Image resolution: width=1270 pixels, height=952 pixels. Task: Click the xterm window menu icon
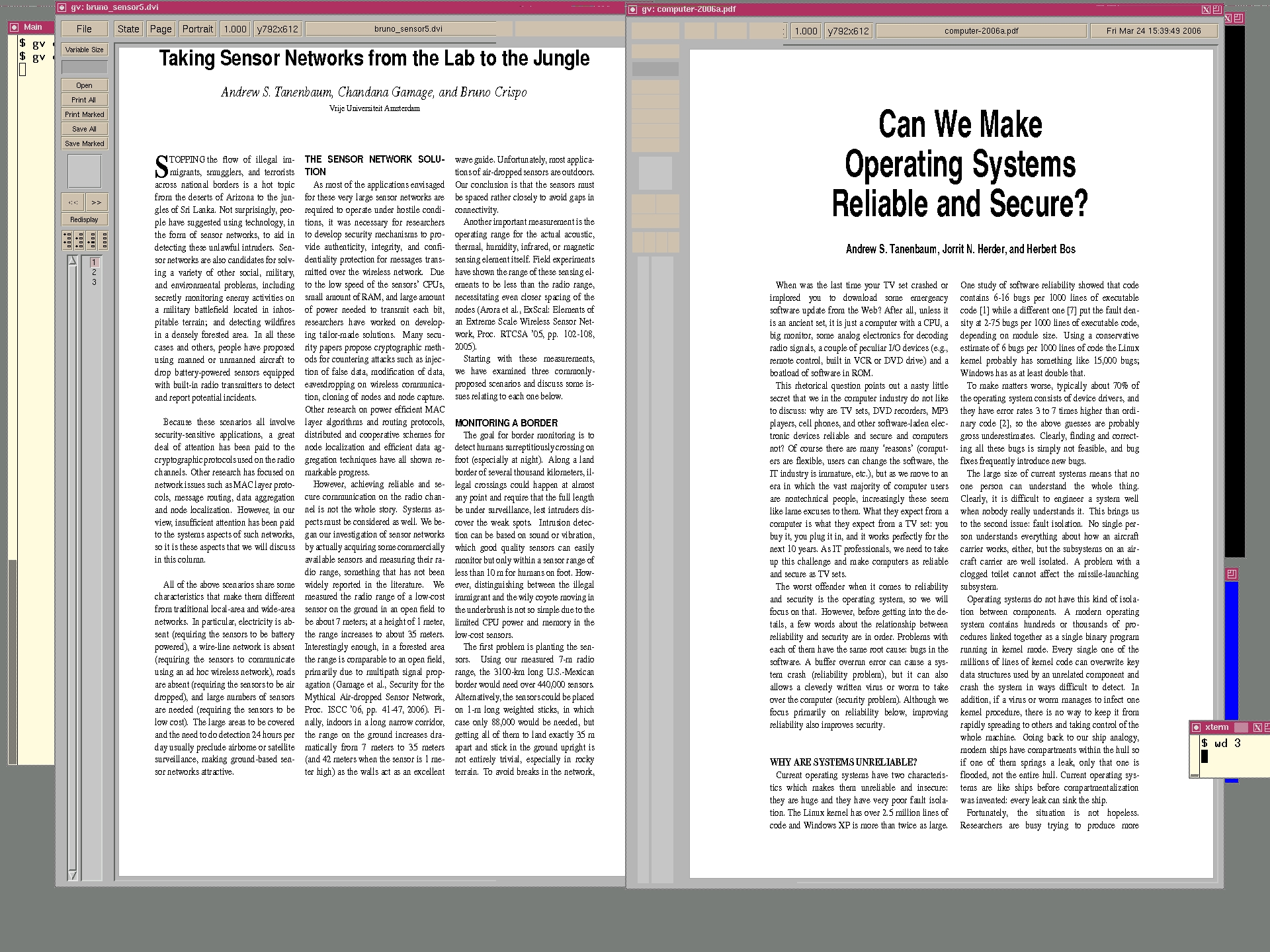1196,727
